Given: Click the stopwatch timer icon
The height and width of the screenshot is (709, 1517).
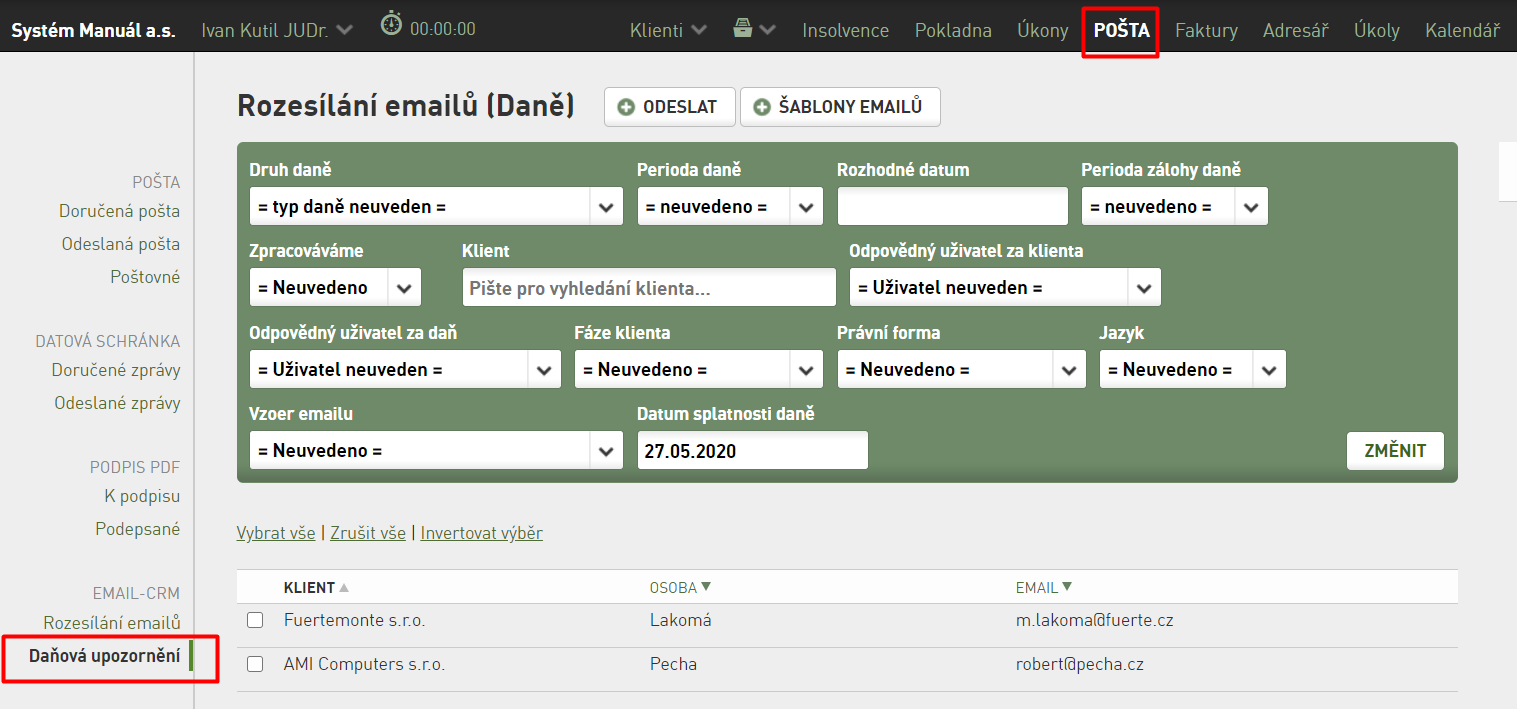Looking at the screenshot, I should (392, 24).
